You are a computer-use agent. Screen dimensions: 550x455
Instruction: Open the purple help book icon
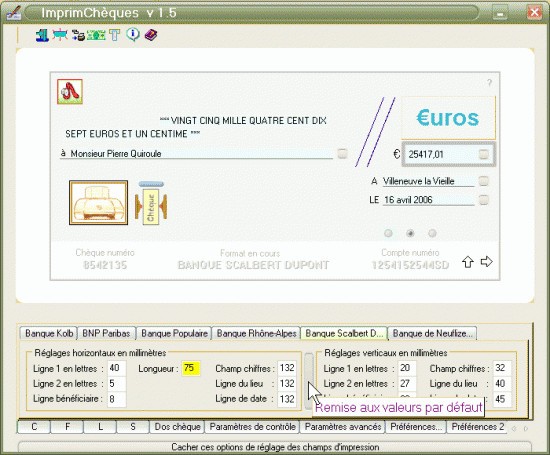point(151,35)
